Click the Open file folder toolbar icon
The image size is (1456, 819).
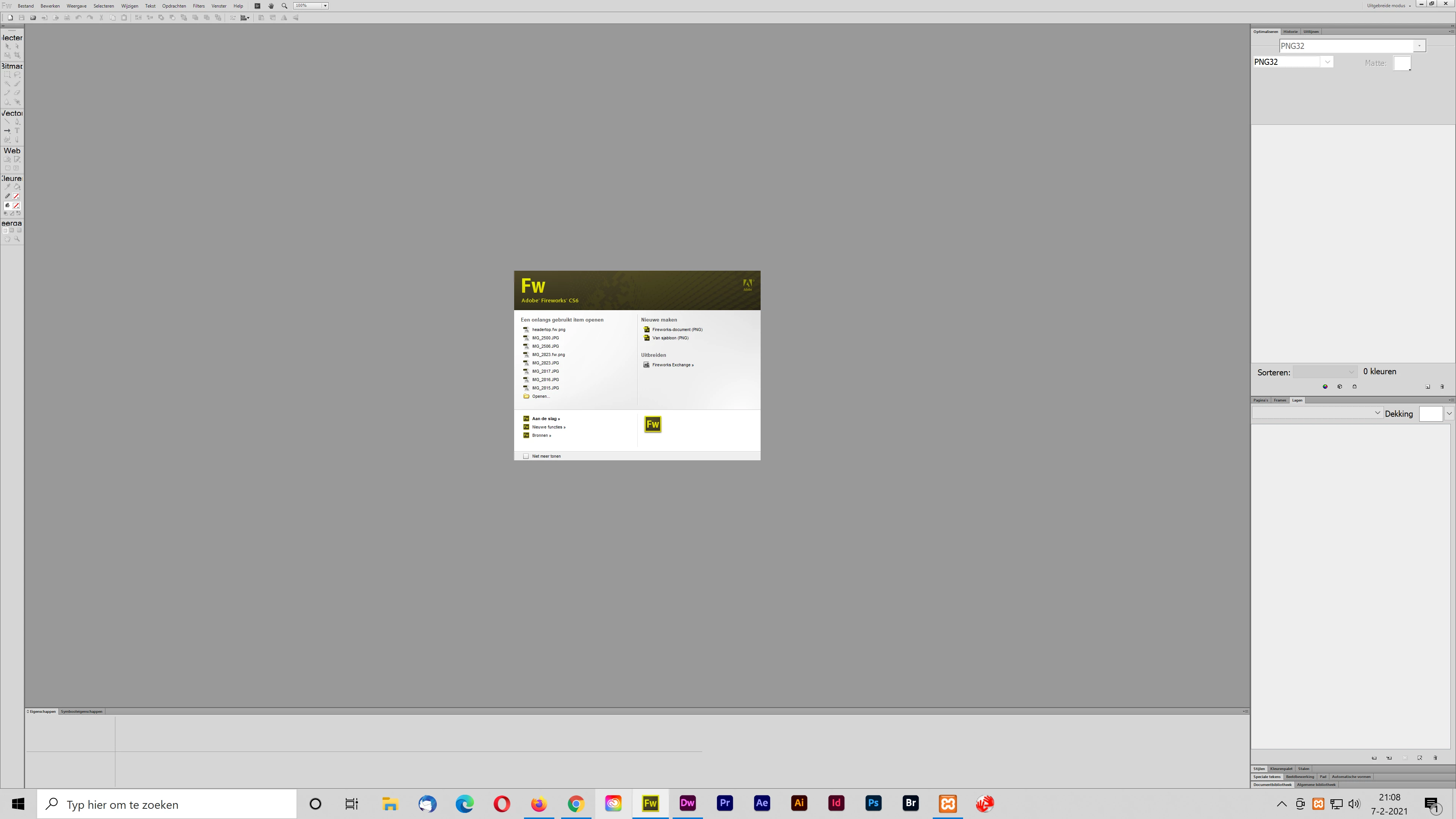(x=33, y=17)
